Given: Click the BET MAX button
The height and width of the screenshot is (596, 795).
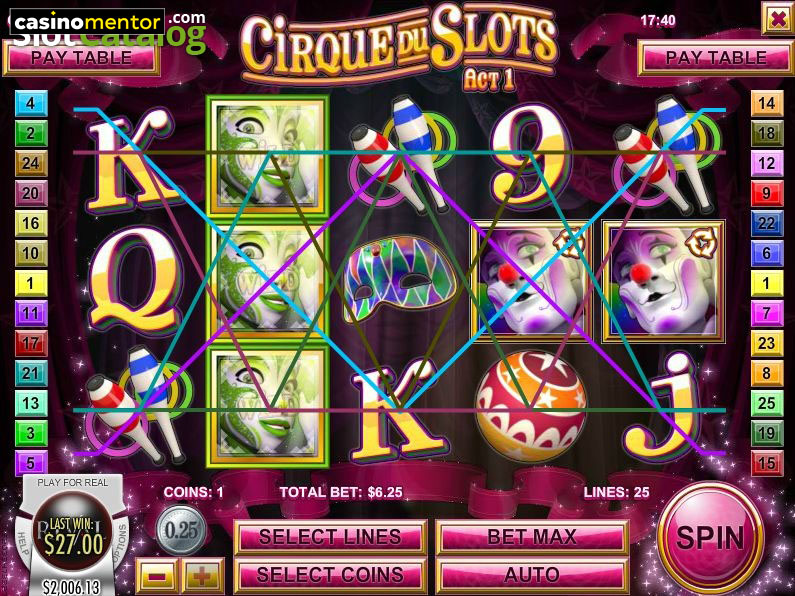Looking at the screenshot, I should coord(532,537).
